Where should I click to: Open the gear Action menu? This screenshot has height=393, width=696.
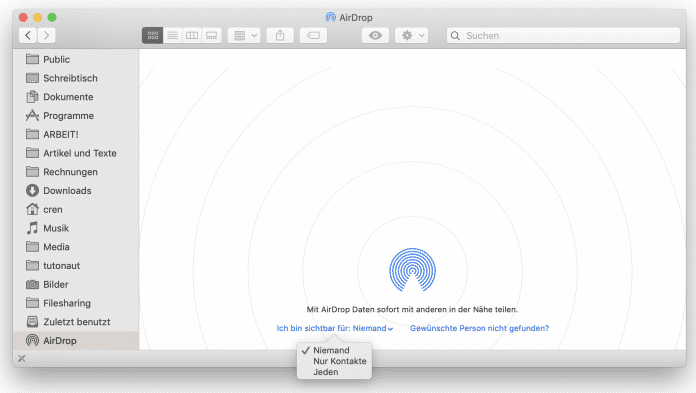pos(411,36)
